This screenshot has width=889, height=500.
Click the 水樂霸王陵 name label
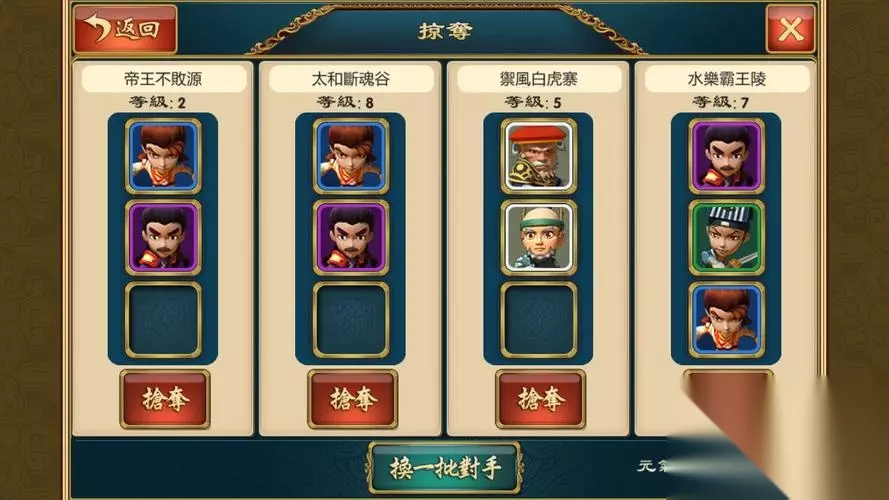tap(727, 78)
